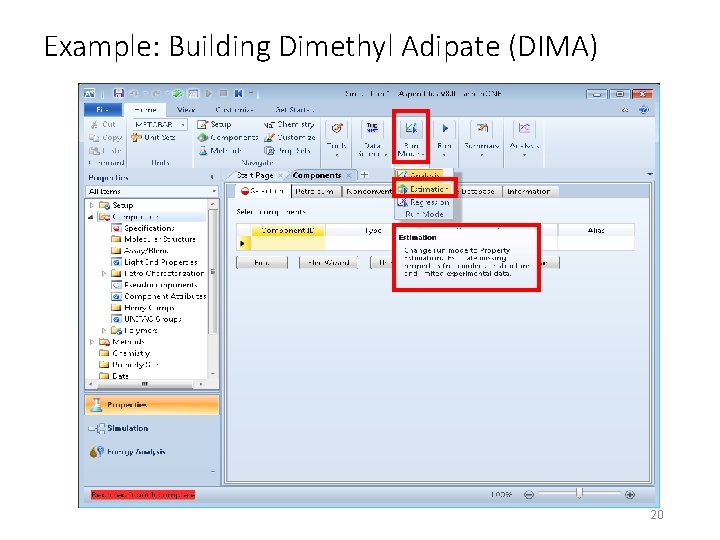Open the All Items filter dropdown
Image resolution: width=720 pixels, height=540 pixels.
[x=214, y=191]
